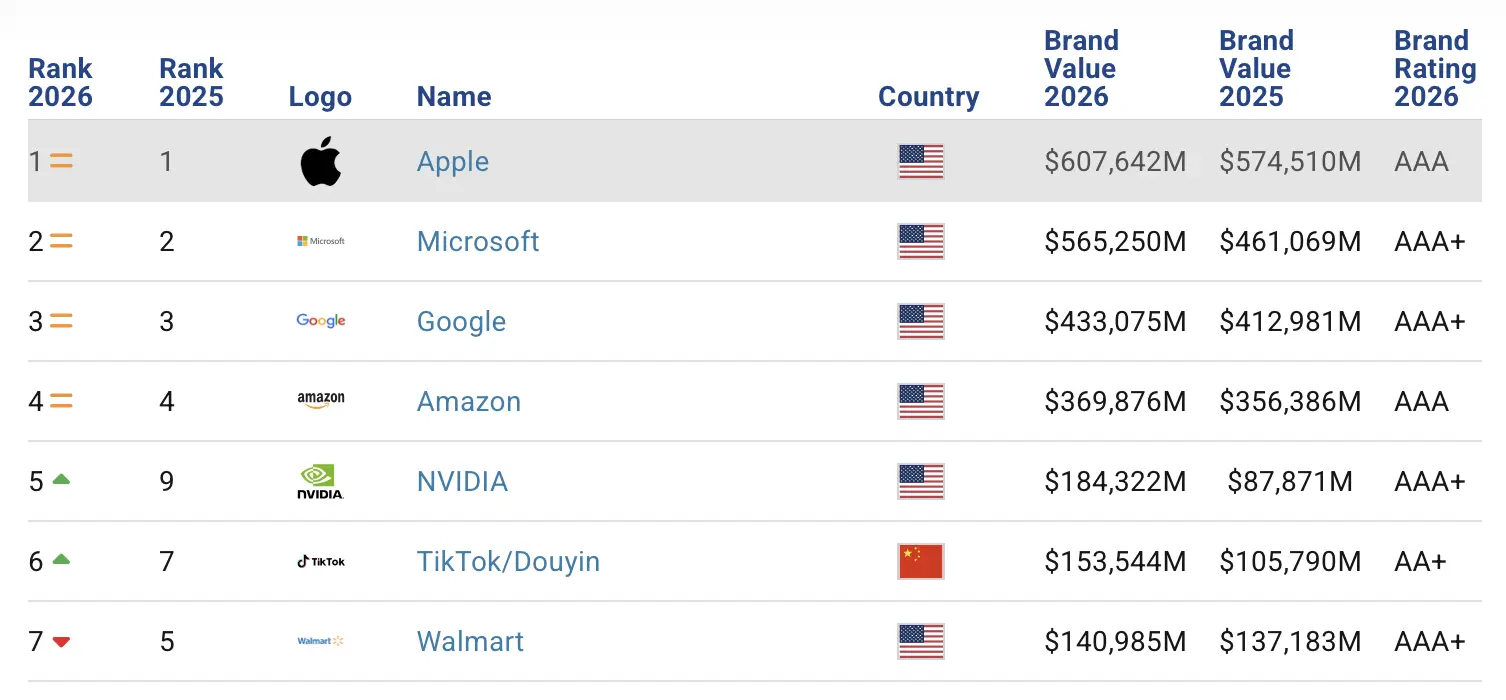Open the Walmart brand link
This screenshot has width=1506, height=700.
[470, 642]
